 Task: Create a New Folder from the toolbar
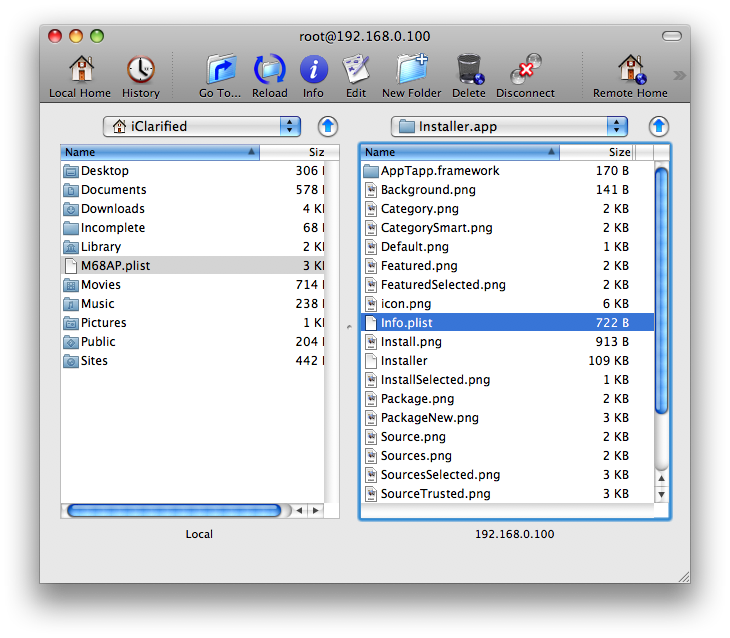pos(411,71)
